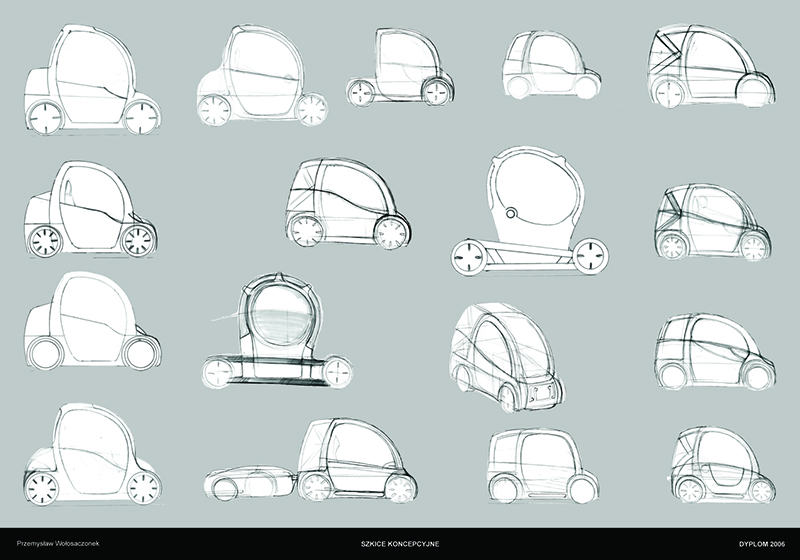Select the round pod sketch with shaded window
This screenshot has width=800, height=560.
point(277,332)
